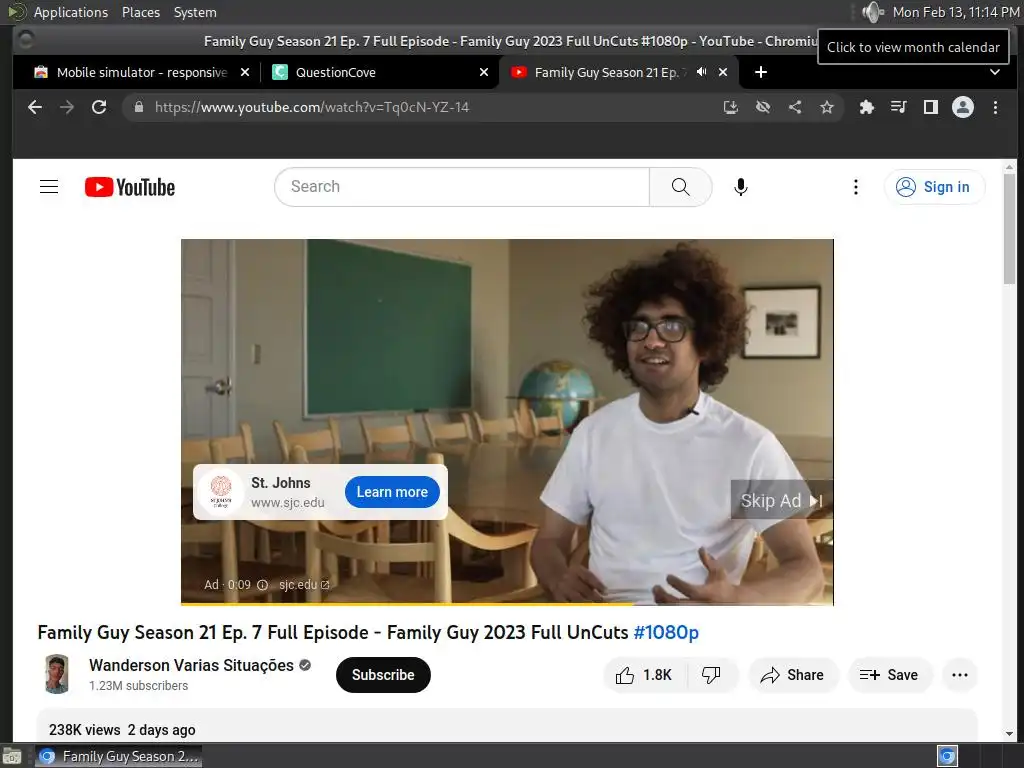Go to the YouTube home logo

point(130,187)
